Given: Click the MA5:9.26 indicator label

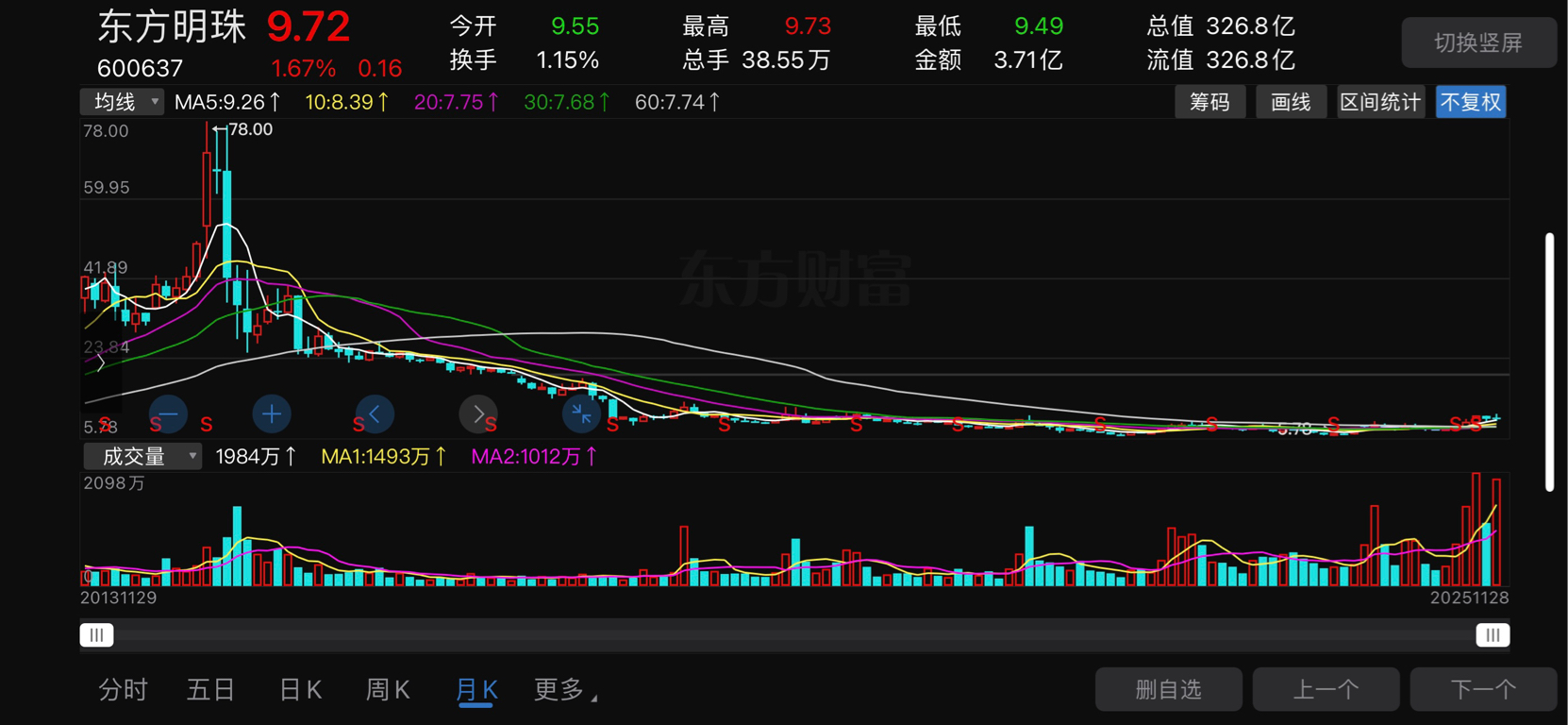Looking at the screenshot, I should pyautogui.click(x=227, y=102).
